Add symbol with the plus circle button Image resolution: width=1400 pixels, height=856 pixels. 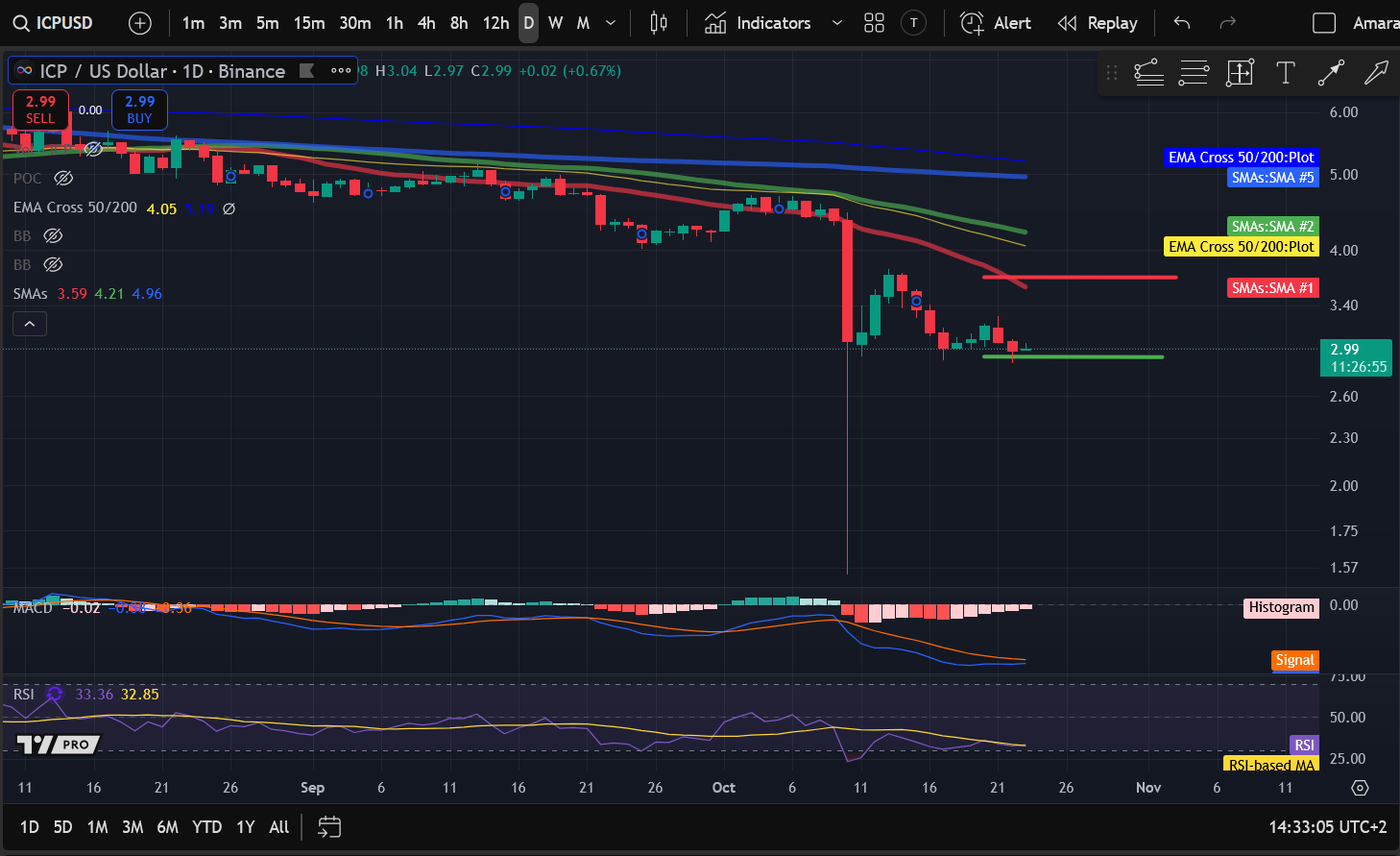(x=140, y=23)
